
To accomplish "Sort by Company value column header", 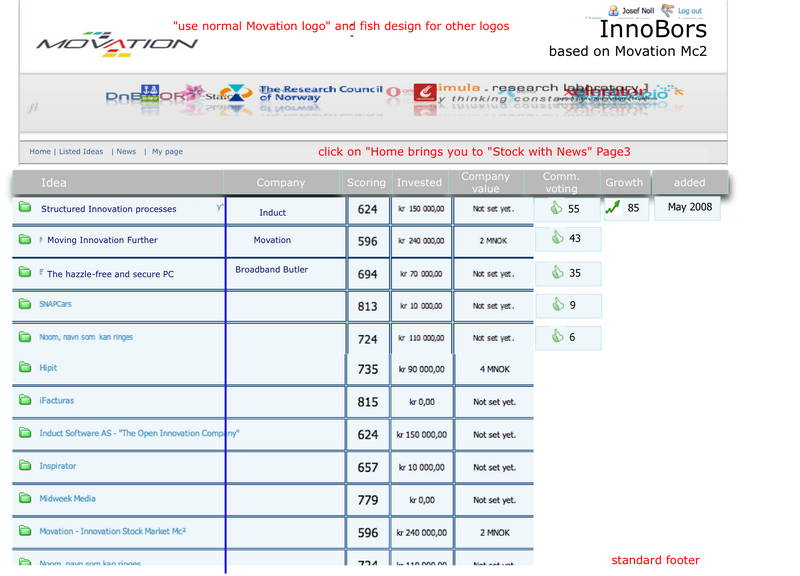I will coord(485,182).
